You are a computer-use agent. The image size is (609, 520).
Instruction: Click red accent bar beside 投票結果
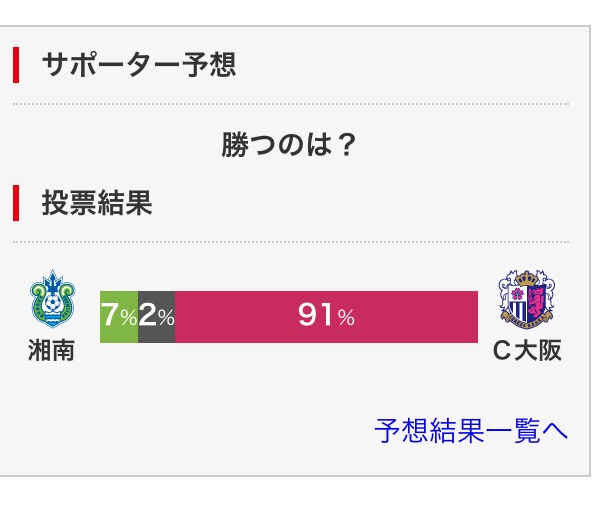click(16, 204)
